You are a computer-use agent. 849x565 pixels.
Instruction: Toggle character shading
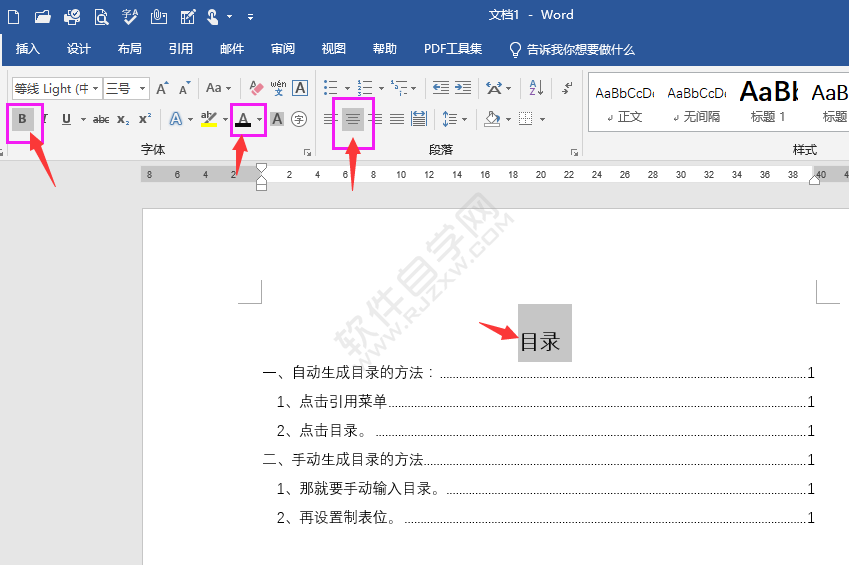coord(277,119)
